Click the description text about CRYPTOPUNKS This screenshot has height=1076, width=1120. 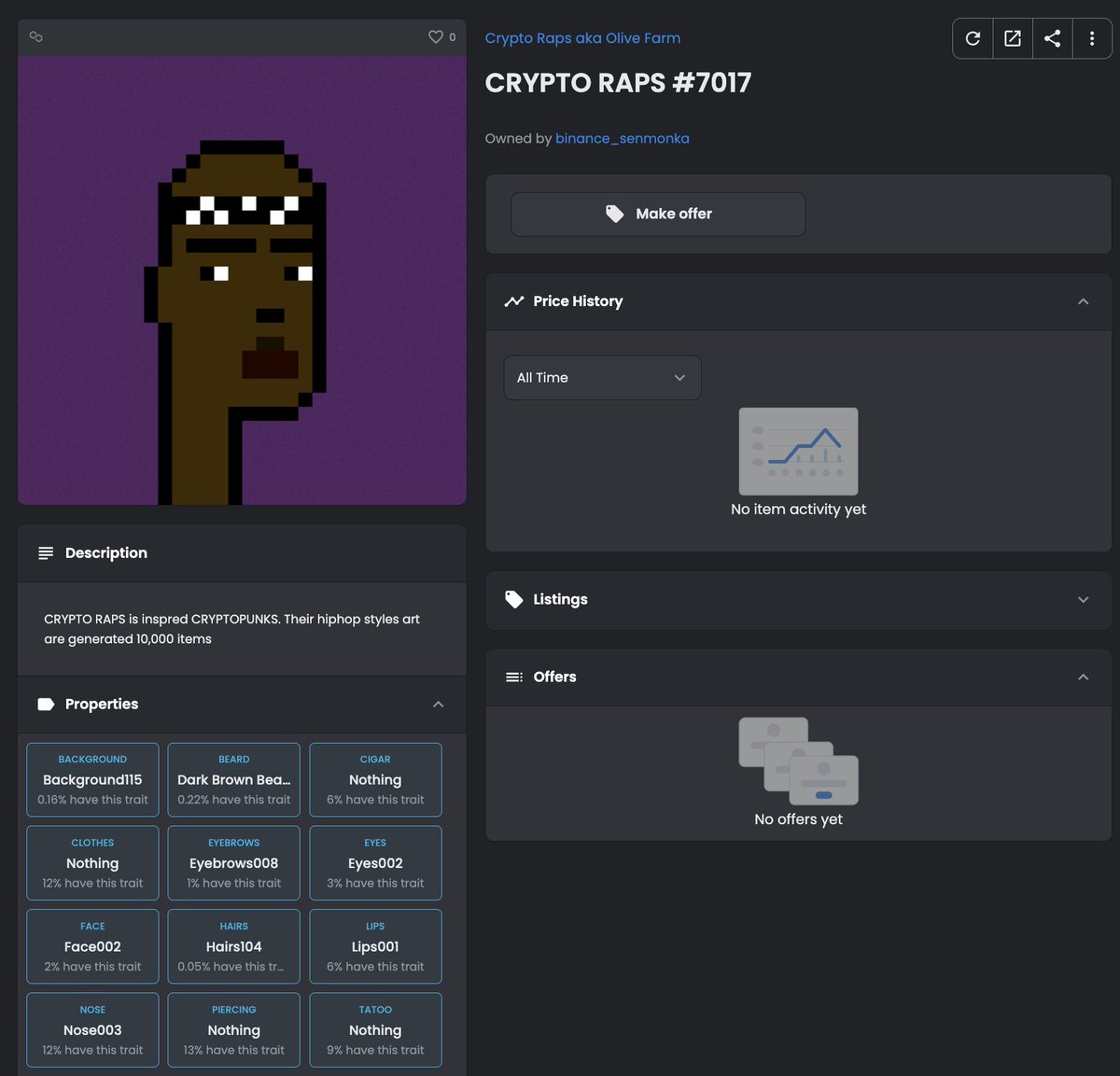pyautogui.click(x=231, y=629)
